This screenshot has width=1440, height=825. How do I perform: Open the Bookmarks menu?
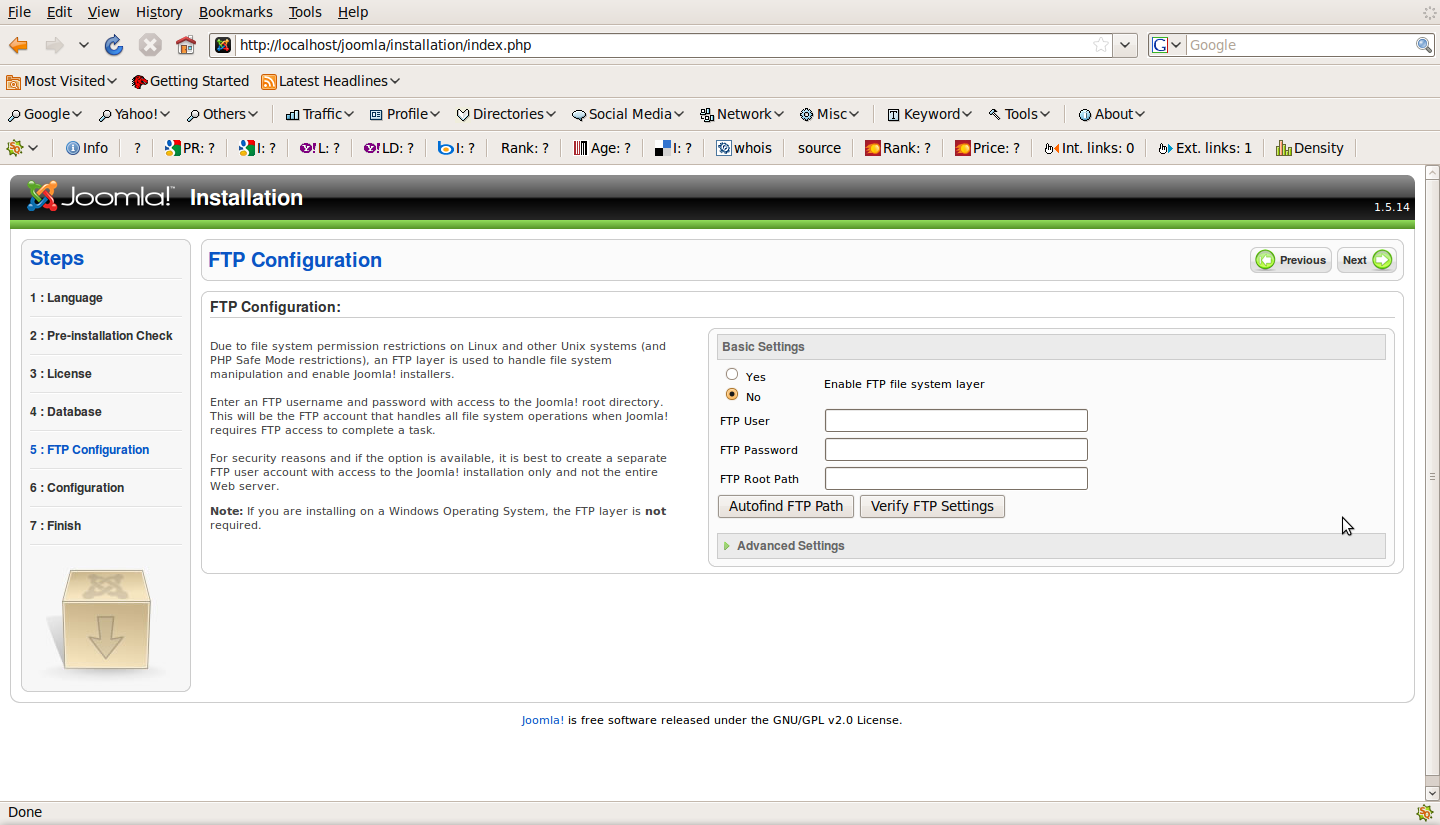point(235,12)
